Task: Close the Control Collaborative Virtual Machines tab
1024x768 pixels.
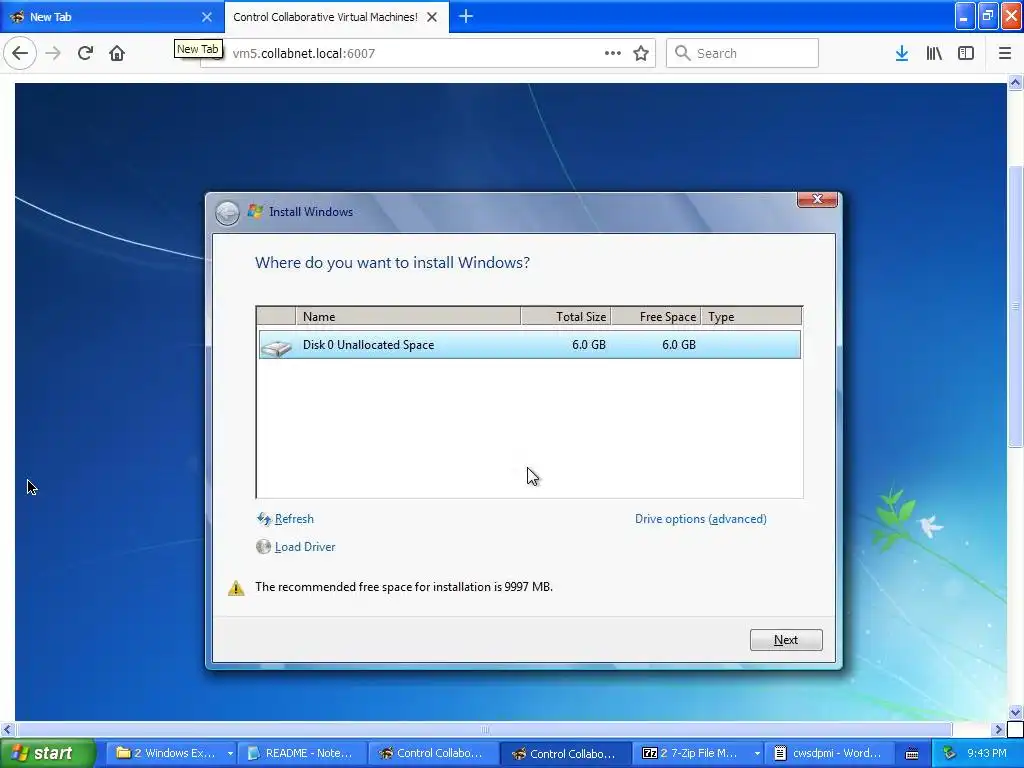Action: pos(432,17)
